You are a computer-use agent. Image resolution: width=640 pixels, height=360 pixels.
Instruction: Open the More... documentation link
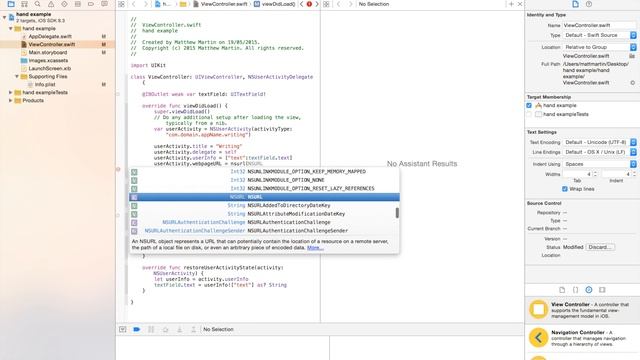(315, 248)
